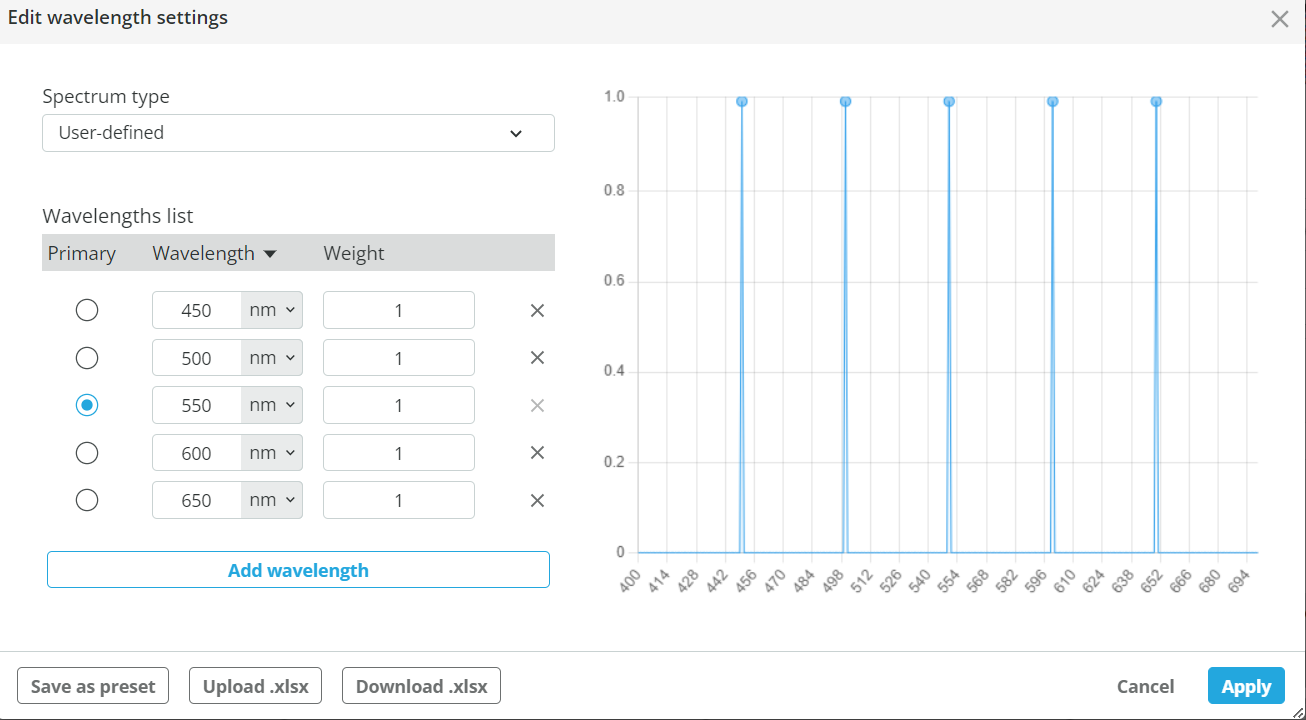Open unit dropdown for 600 wavelength

272,453
